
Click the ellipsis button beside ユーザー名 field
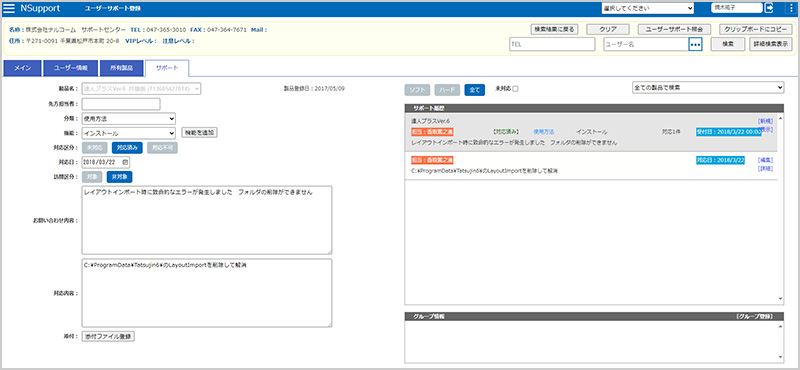(695, 44)
